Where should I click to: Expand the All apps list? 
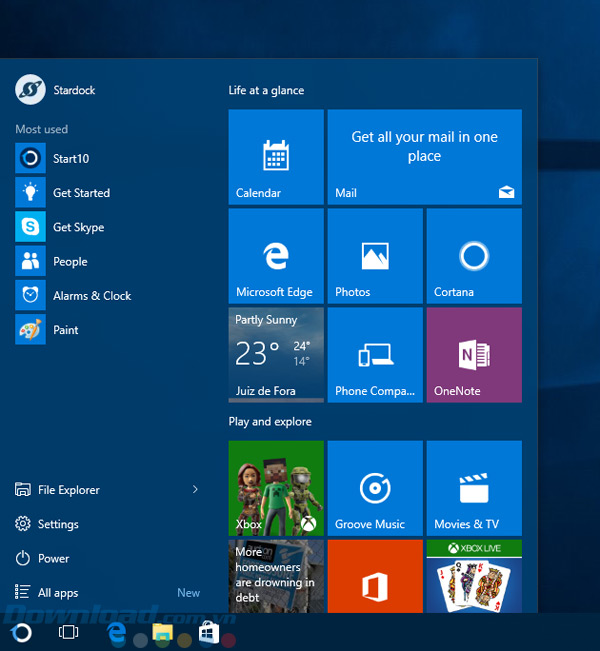[57, 593]
